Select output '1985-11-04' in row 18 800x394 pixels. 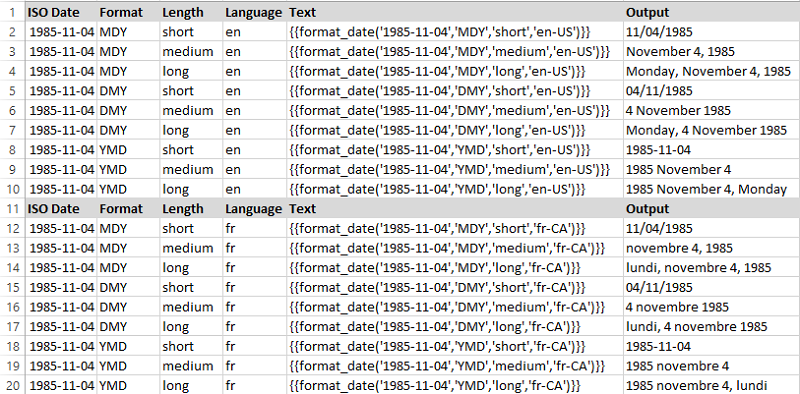(711, 346)
